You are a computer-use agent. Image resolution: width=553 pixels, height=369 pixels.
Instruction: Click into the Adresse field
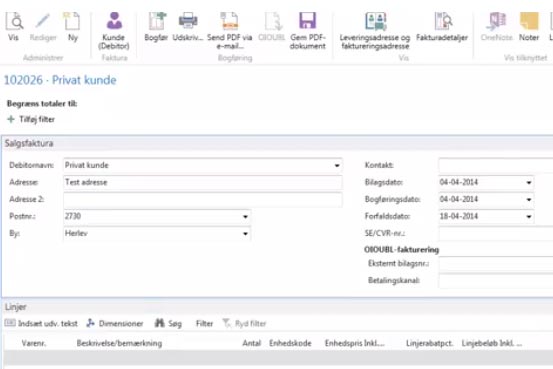203,182
